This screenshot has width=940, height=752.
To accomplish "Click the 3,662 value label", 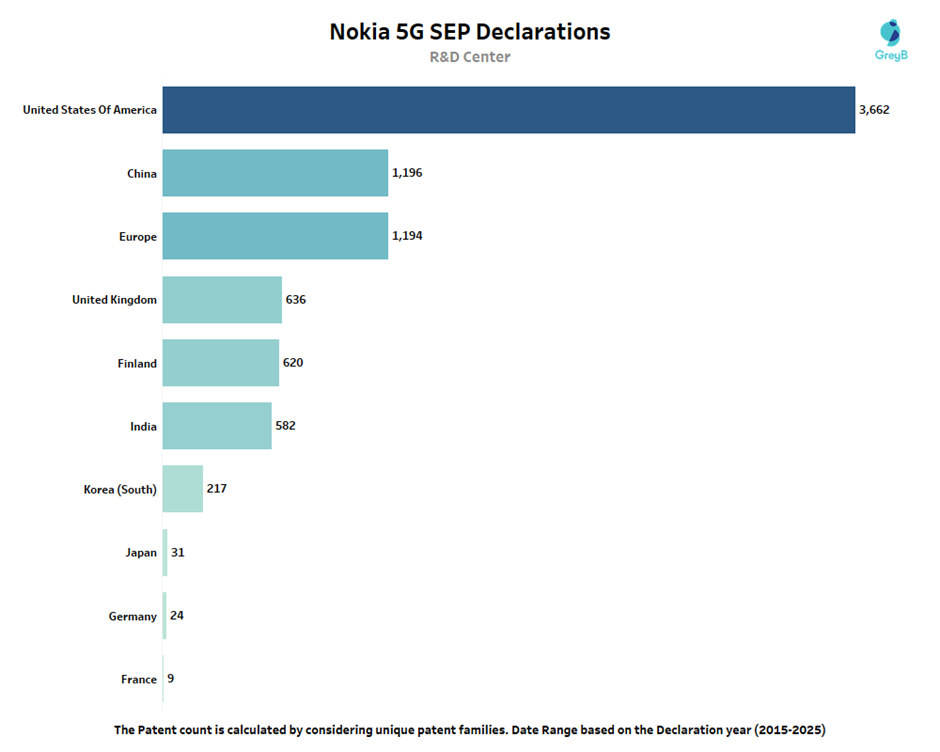I will coord(874,110).
